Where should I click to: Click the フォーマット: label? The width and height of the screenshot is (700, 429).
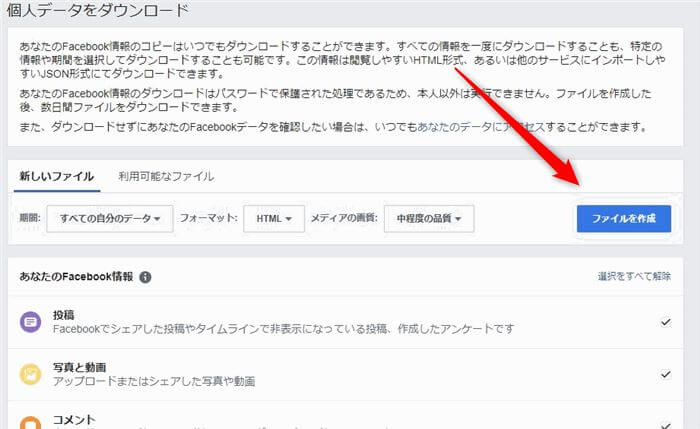[208, 218]
